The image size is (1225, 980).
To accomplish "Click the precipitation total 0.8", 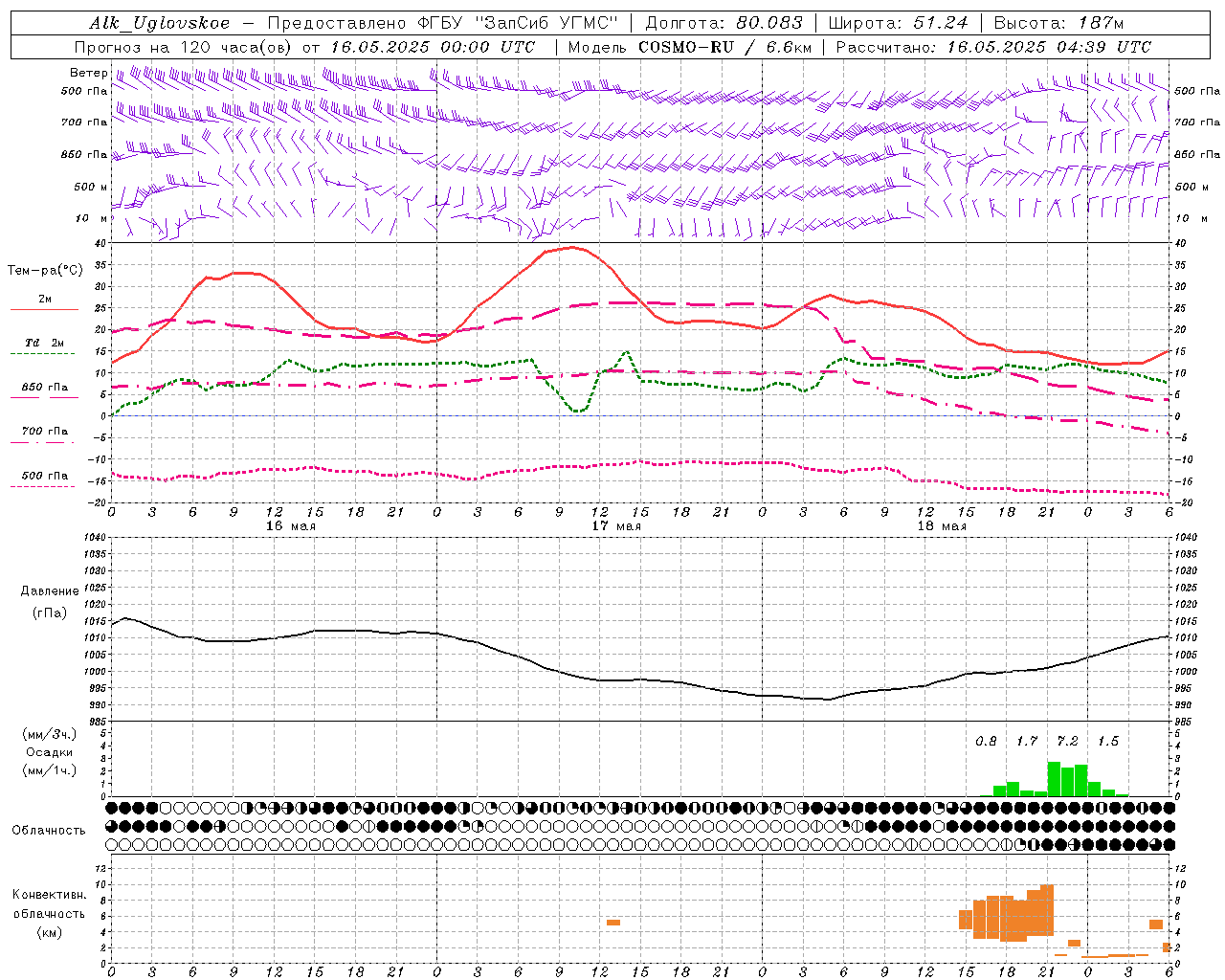I will pyautogui.click(x=986, y=742).
